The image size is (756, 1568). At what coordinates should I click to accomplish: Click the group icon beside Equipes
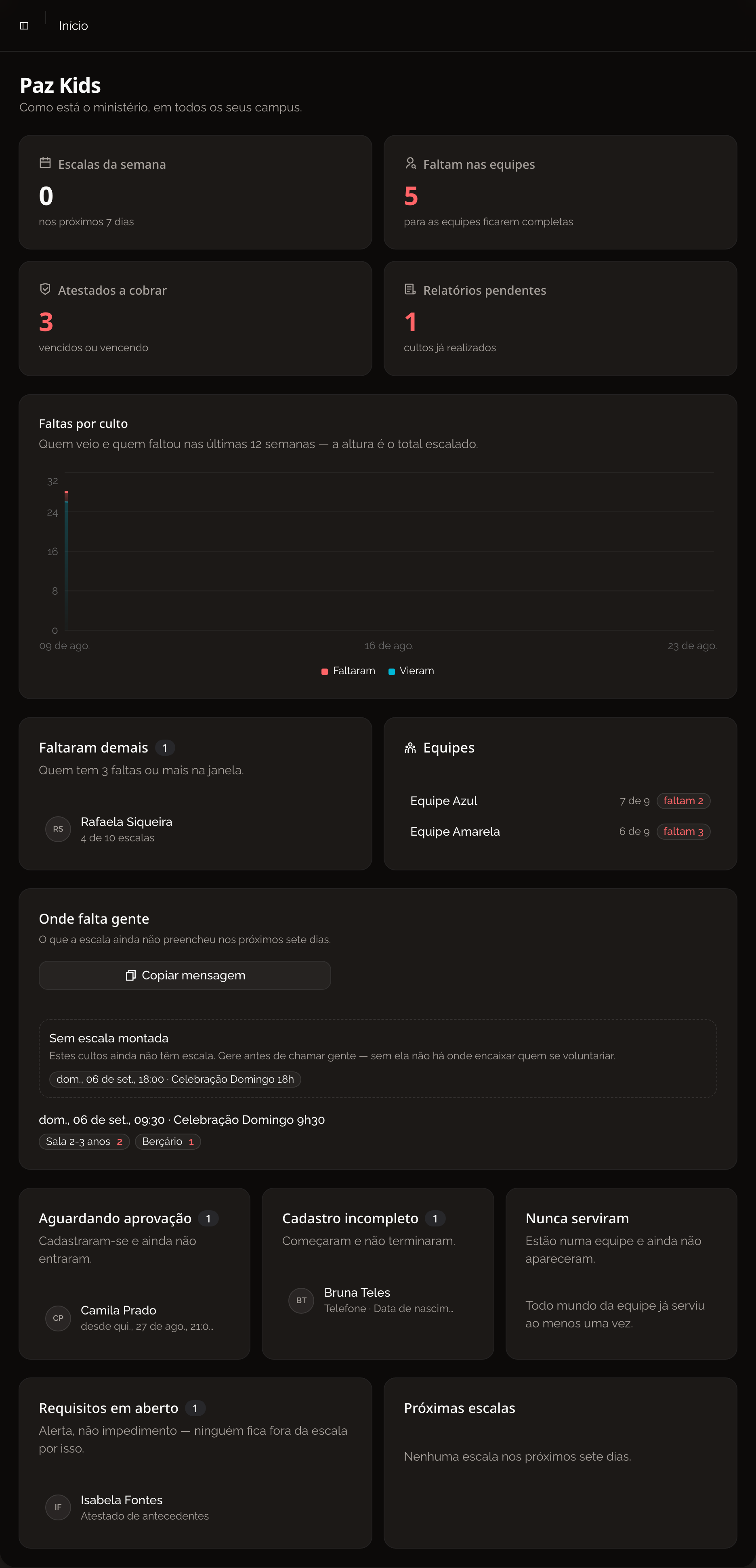click(410, 748)
